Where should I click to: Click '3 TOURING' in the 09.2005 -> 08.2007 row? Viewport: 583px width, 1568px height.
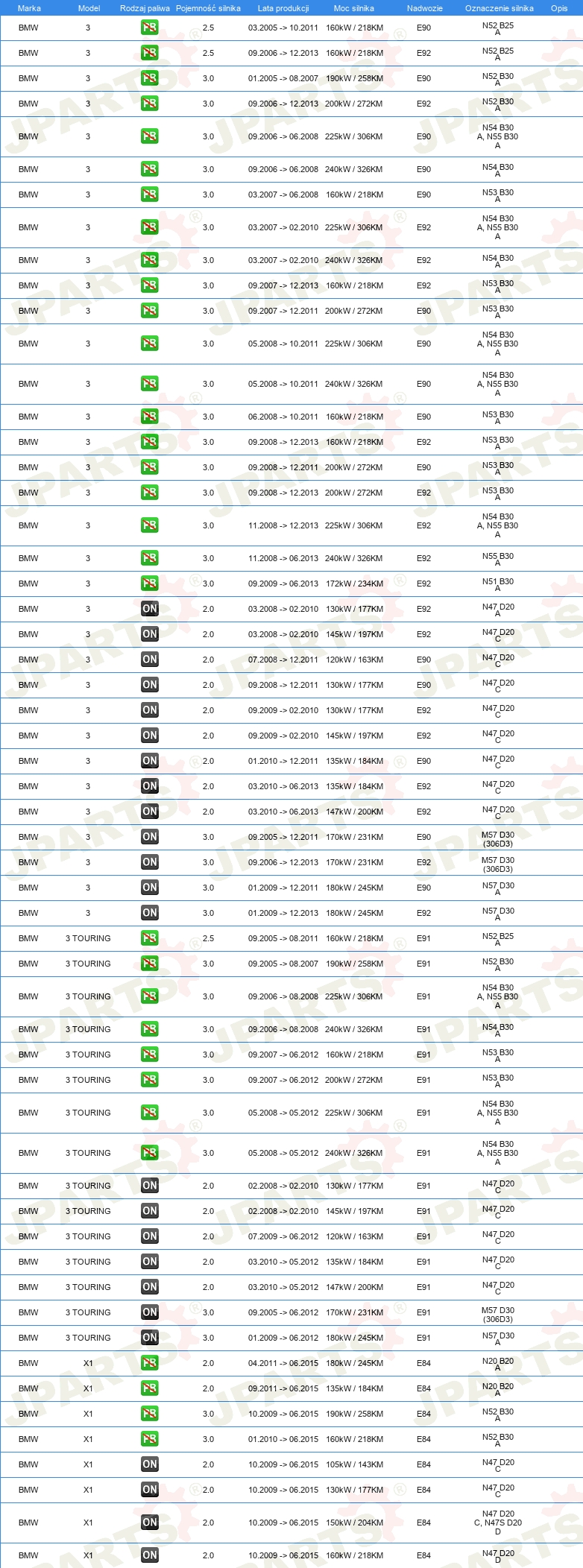88,964
